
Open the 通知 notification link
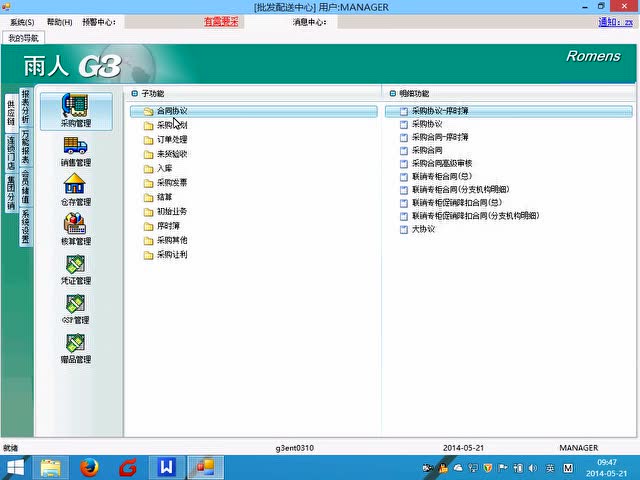(616, 22)
